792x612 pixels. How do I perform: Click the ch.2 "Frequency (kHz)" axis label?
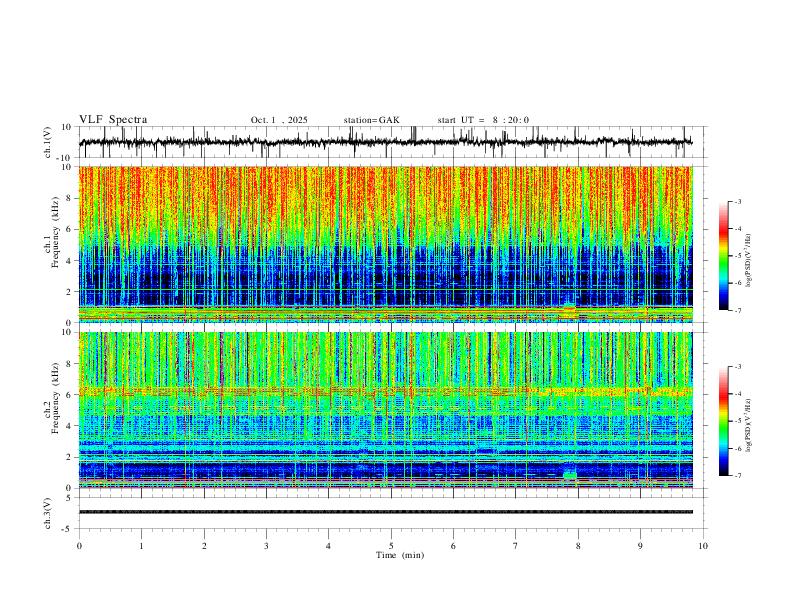[55, 398]
